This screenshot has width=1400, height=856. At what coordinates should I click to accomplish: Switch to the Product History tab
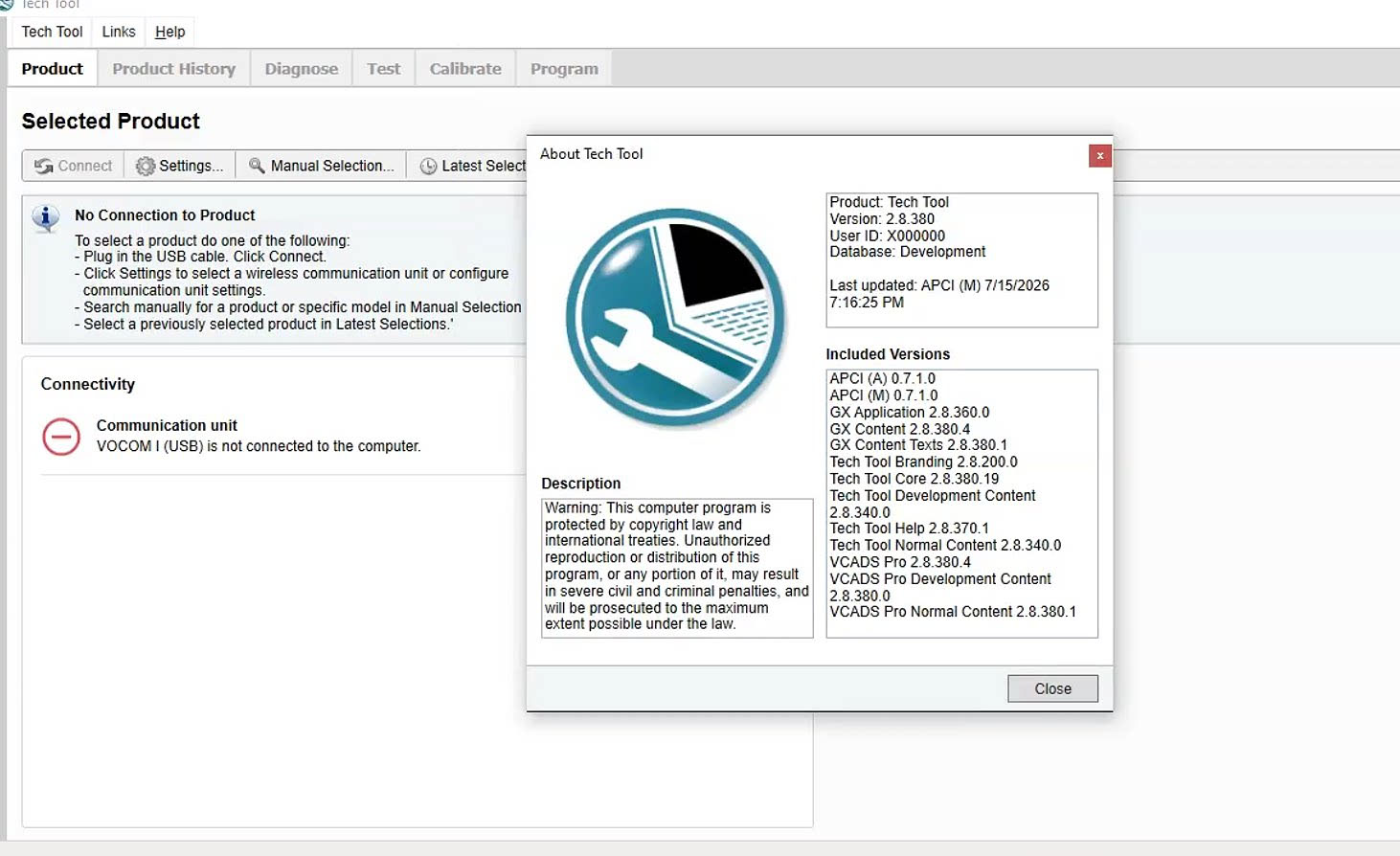pyautogui.click(x=173, y=69)
